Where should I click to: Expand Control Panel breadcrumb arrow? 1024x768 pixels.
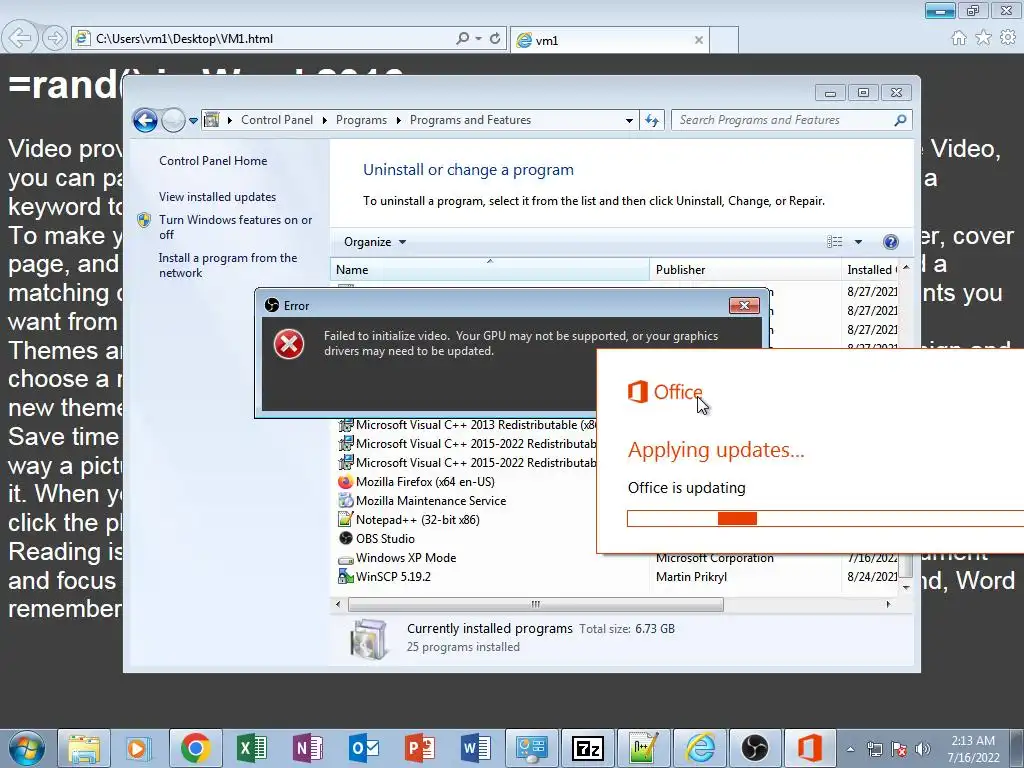tap(325, 120)
